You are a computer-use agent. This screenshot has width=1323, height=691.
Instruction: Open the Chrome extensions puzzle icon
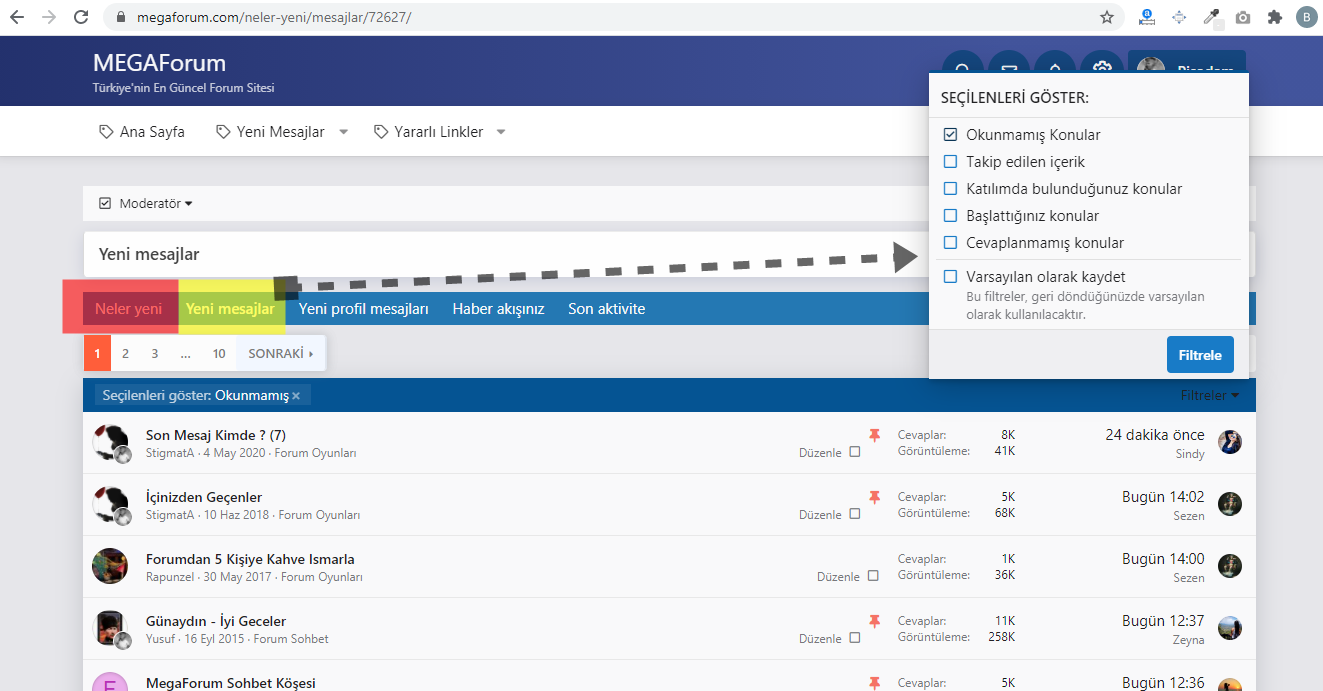(x=1274, y=17)
